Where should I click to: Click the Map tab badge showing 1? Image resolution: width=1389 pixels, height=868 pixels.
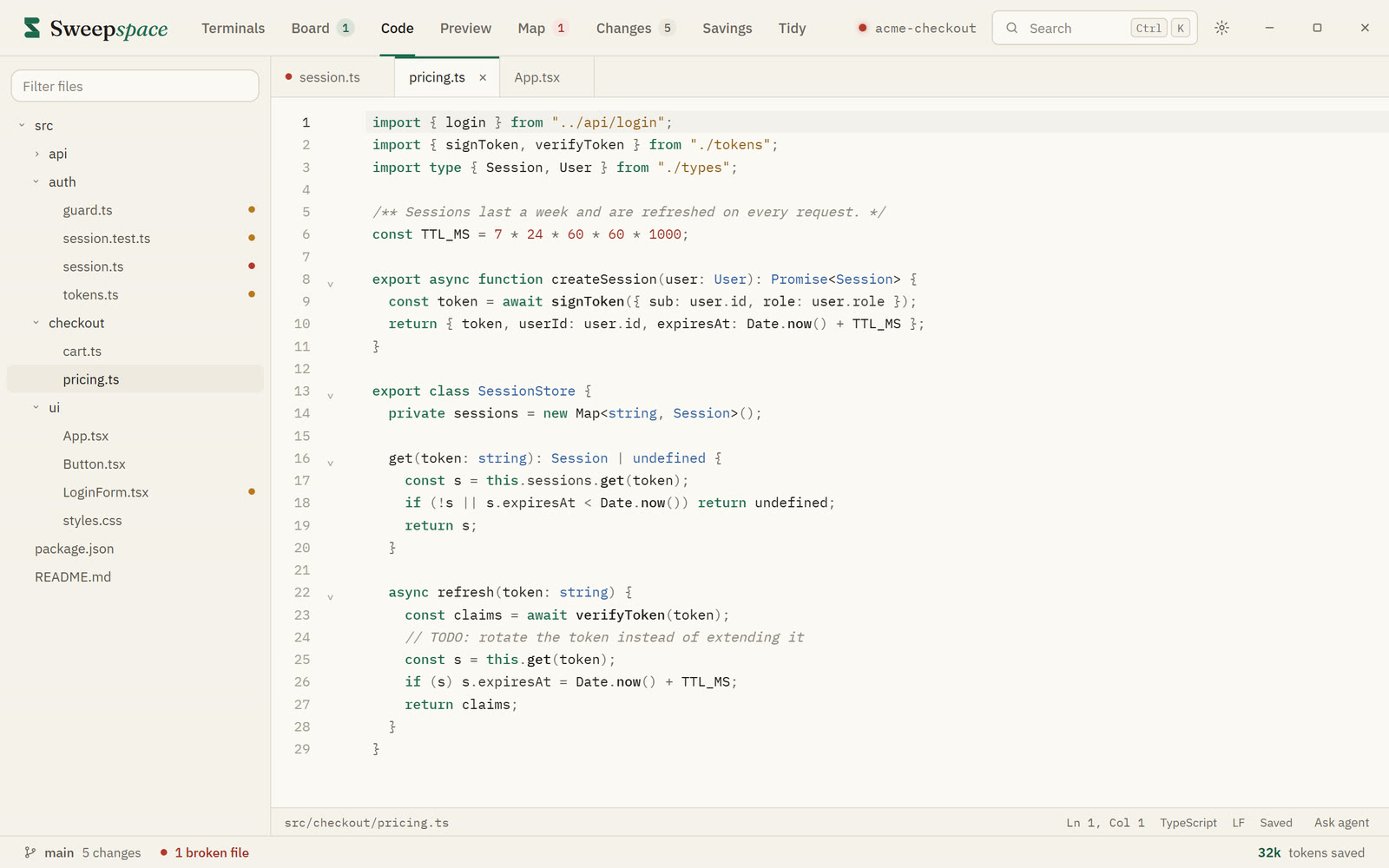561,28
